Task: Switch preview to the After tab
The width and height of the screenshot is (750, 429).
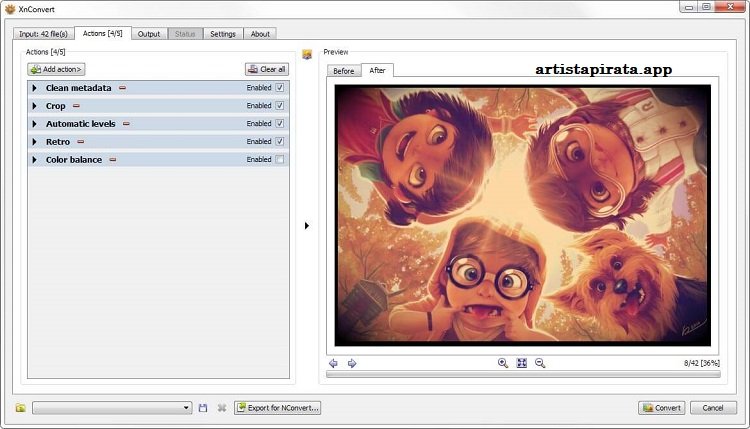Action: (x=377, y=70)
